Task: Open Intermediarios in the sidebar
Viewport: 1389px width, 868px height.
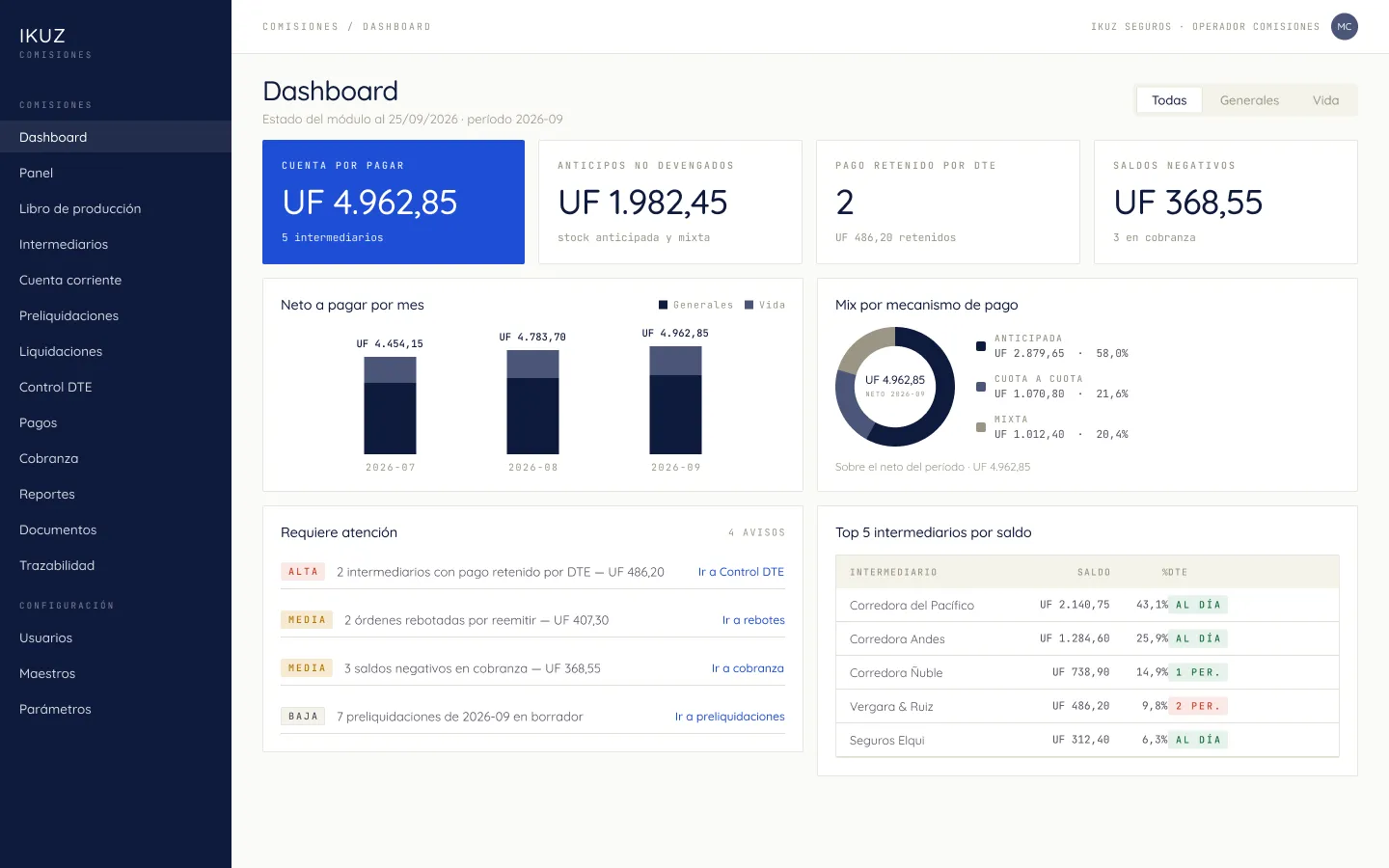Action: click(x=116, y=244)
